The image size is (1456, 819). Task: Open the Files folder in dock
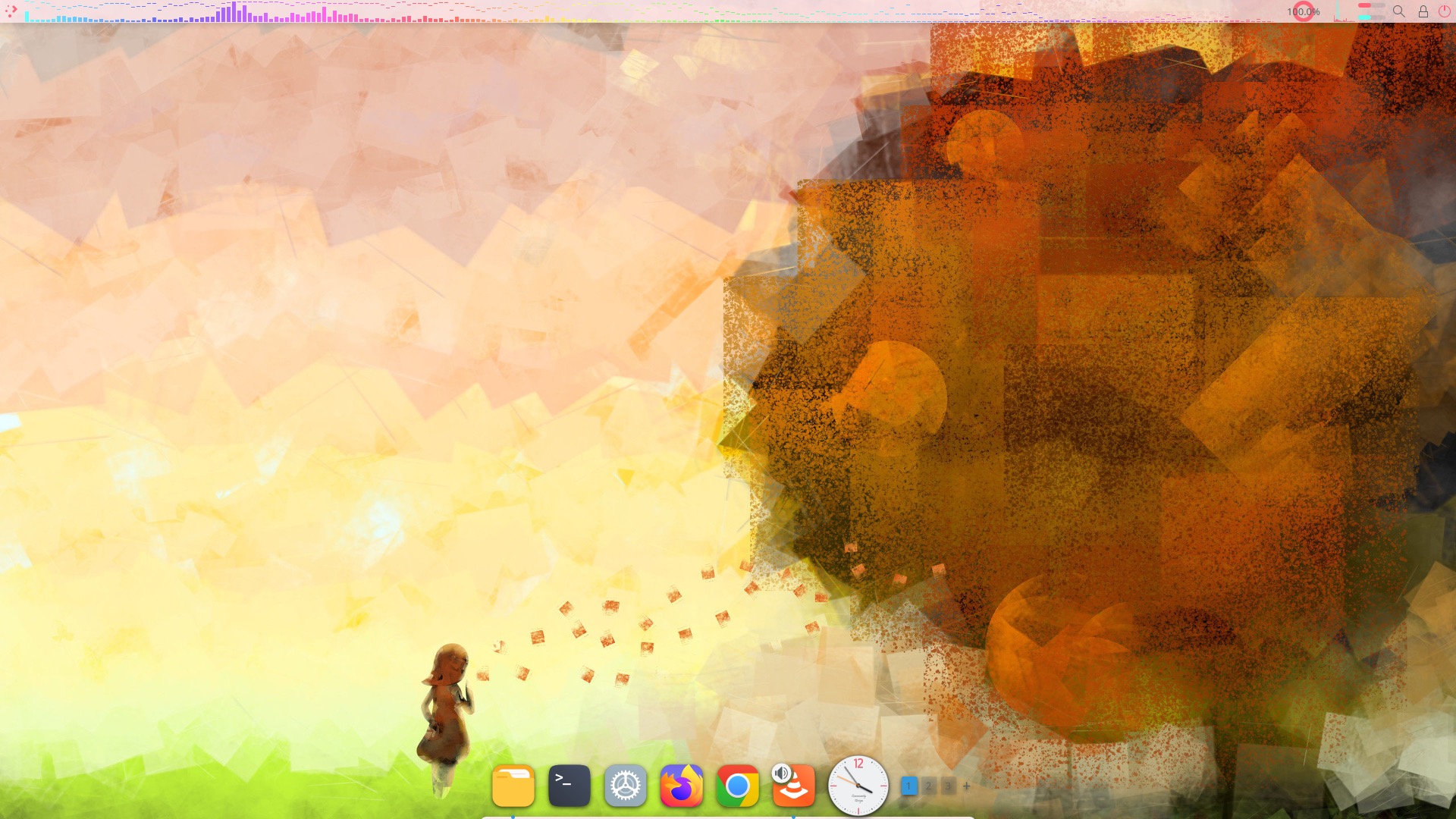point(513,786)
